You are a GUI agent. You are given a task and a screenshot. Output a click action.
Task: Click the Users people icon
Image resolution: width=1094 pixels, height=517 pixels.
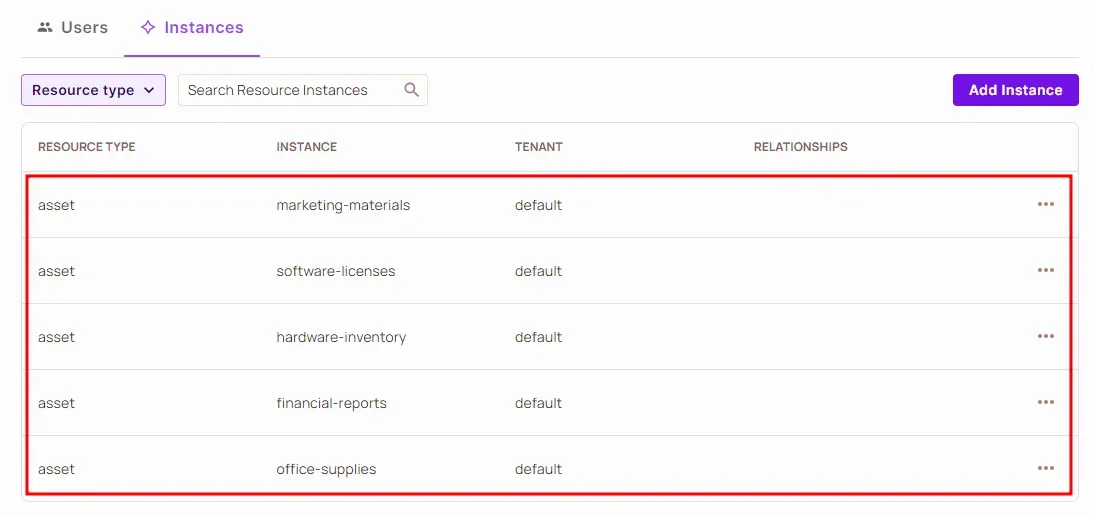pos(45,28)
